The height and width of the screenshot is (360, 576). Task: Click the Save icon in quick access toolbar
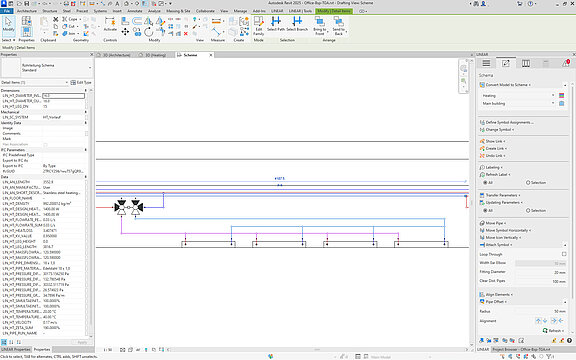pos(27,3)
